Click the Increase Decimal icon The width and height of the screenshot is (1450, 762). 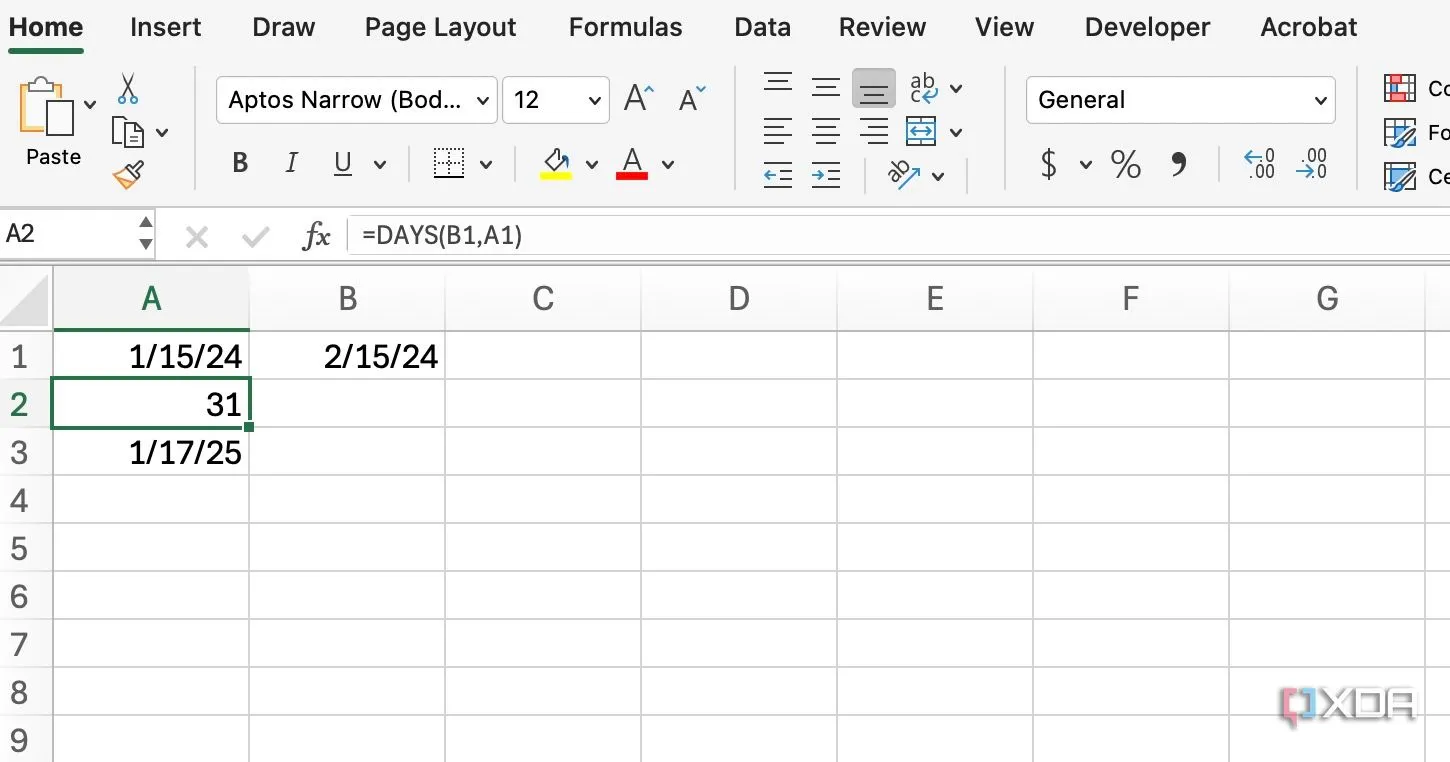(1258, 164)
